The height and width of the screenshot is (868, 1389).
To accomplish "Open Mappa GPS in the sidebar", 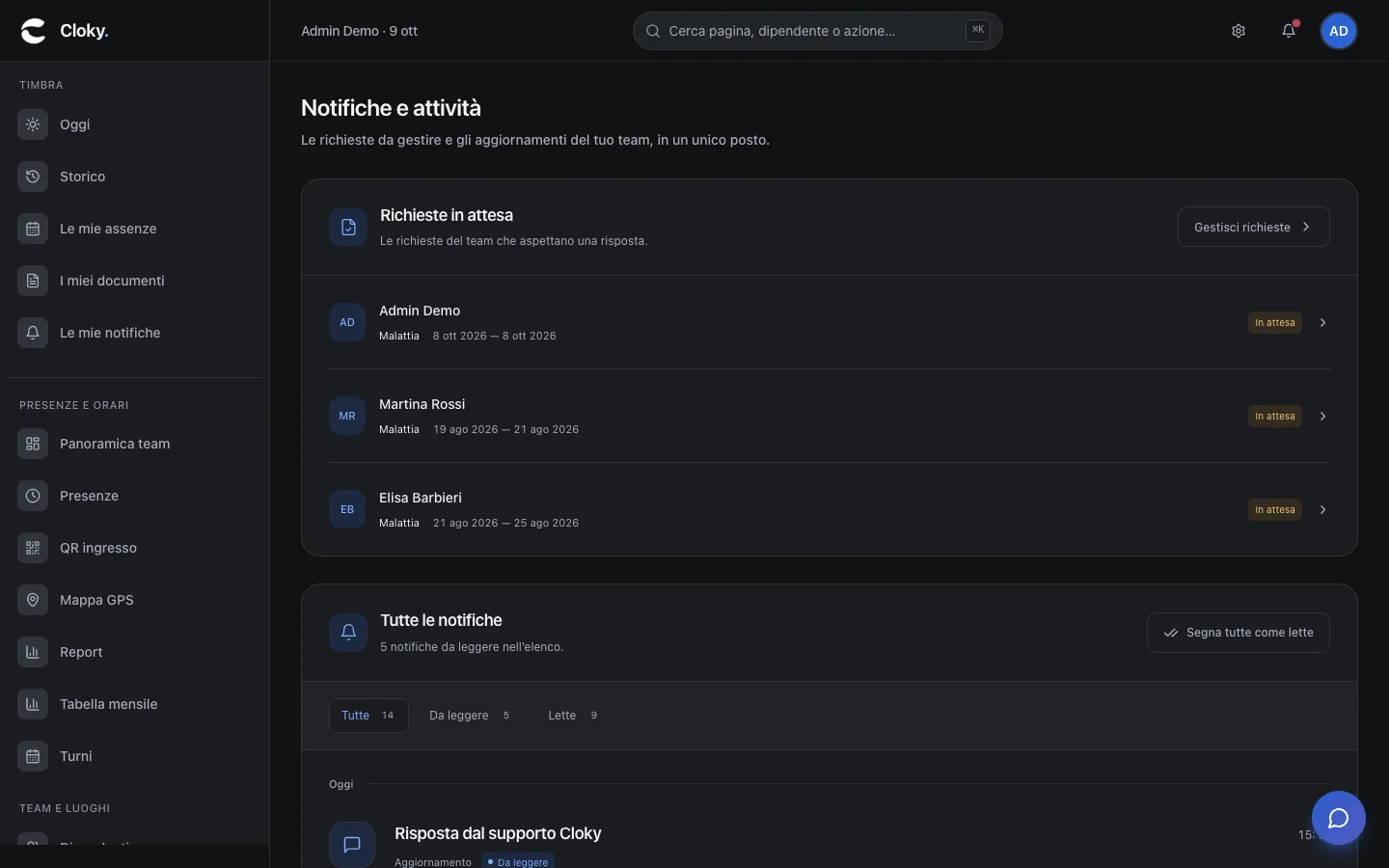I will click(x=134, y=600).
